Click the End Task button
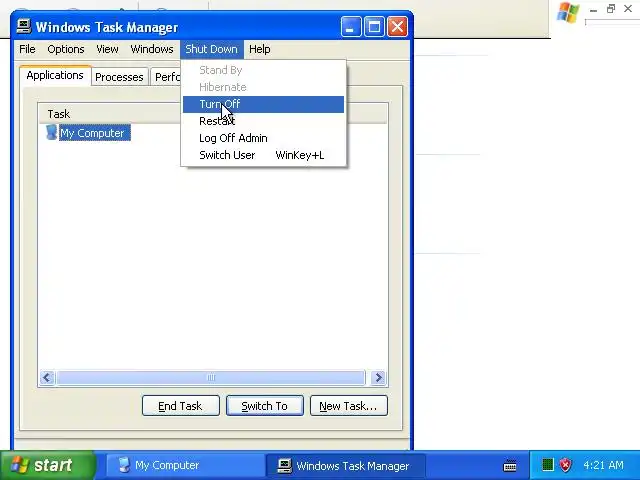 (180, 406)
